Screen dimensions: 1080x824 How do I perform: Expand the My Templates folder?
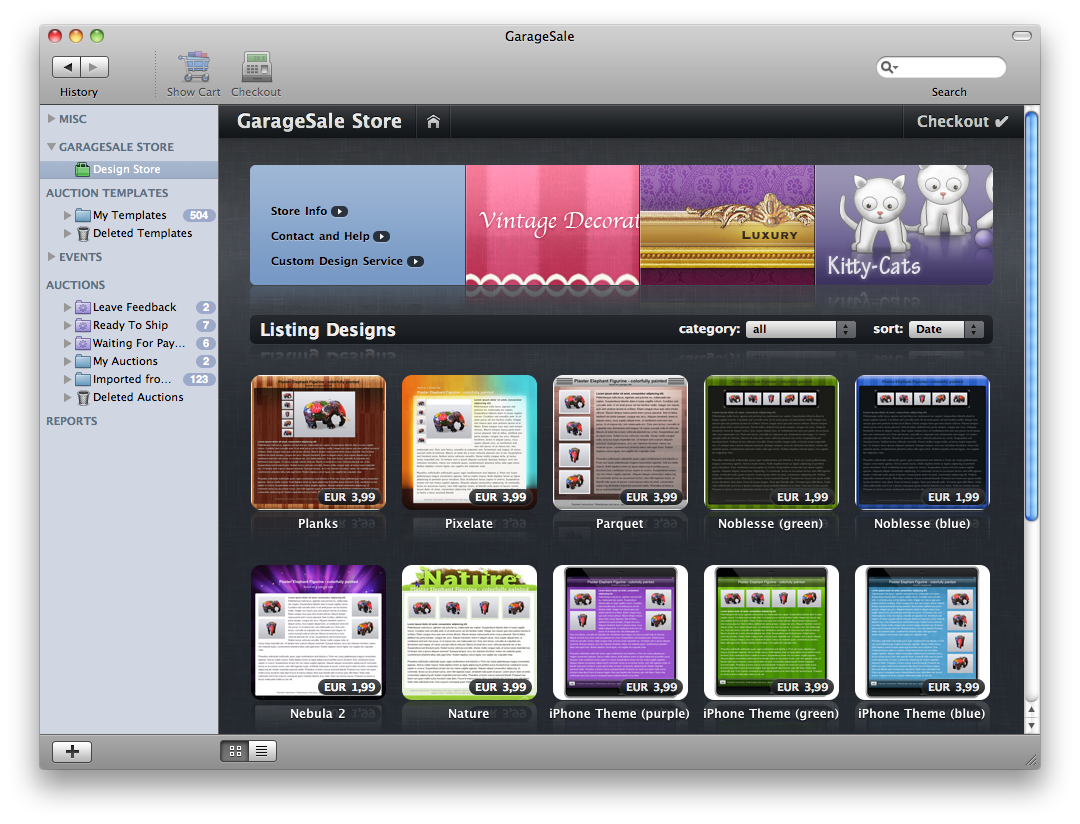(x=68, y=215)
